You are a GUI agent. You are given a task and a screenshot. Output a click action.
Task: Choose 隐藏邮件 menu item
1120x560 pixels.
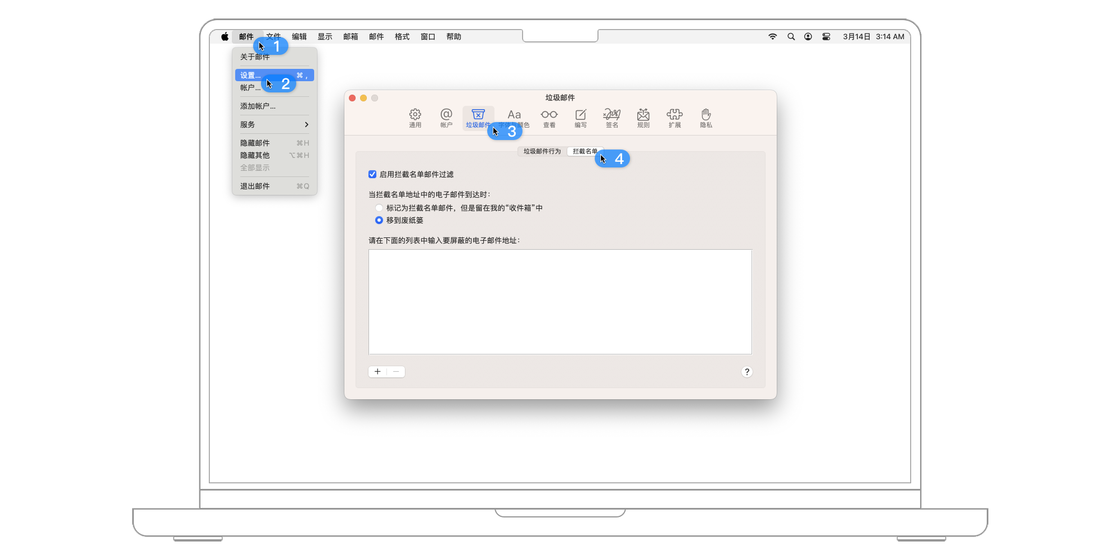(274, 143)
